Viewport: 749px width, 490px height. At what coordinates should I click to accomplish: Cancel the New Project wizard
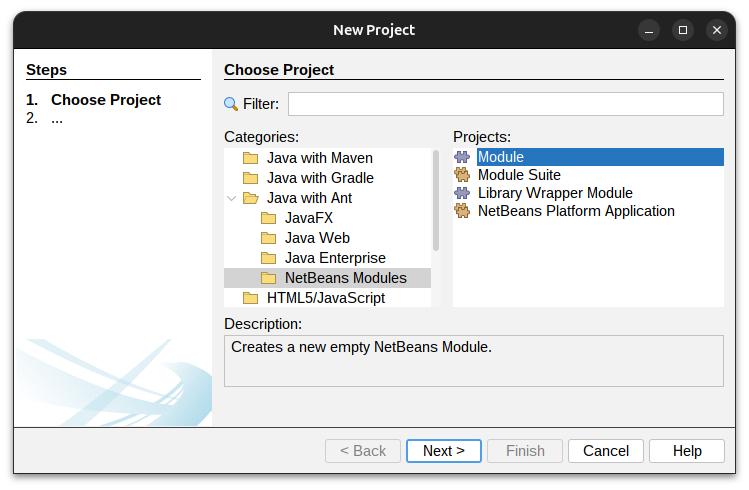coord(606,451)
